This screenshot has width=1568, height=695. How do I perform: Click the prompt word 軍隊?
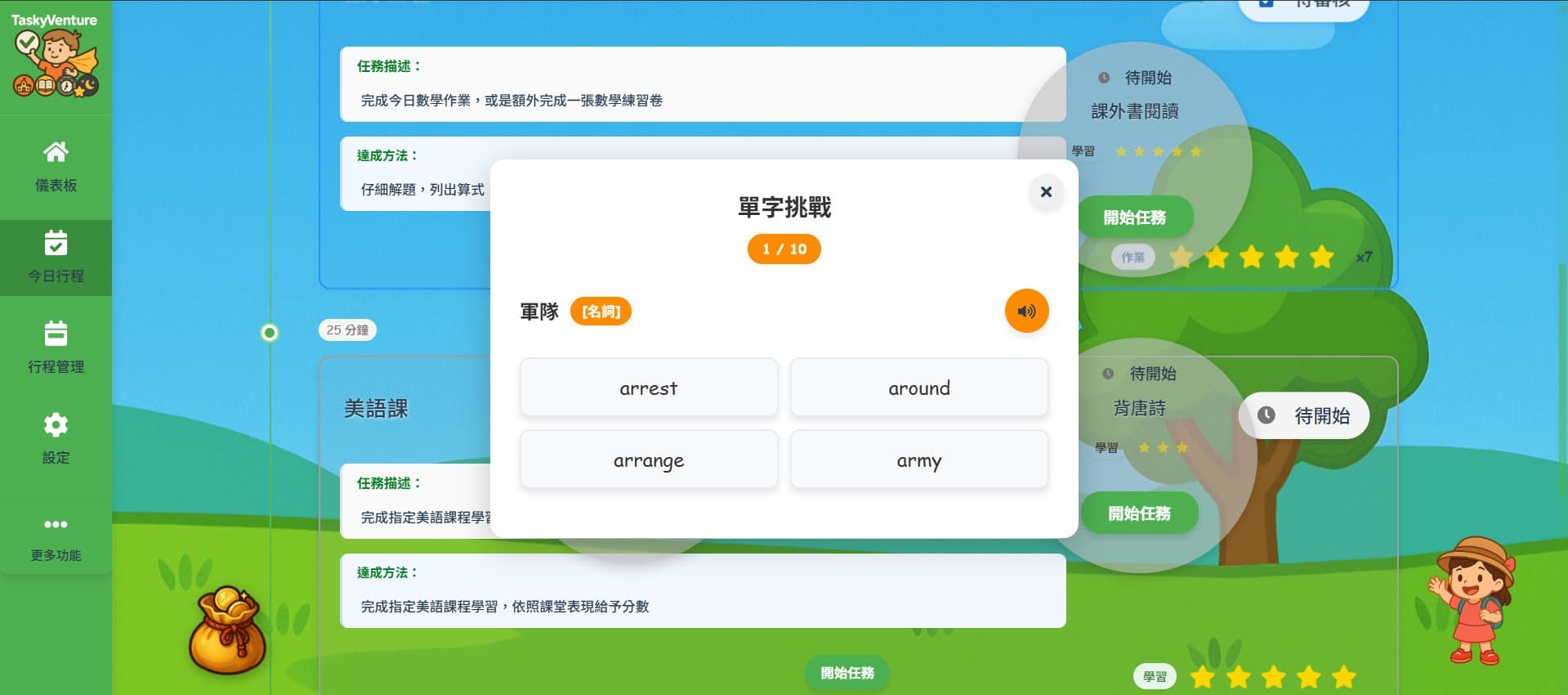coord(539,312)
